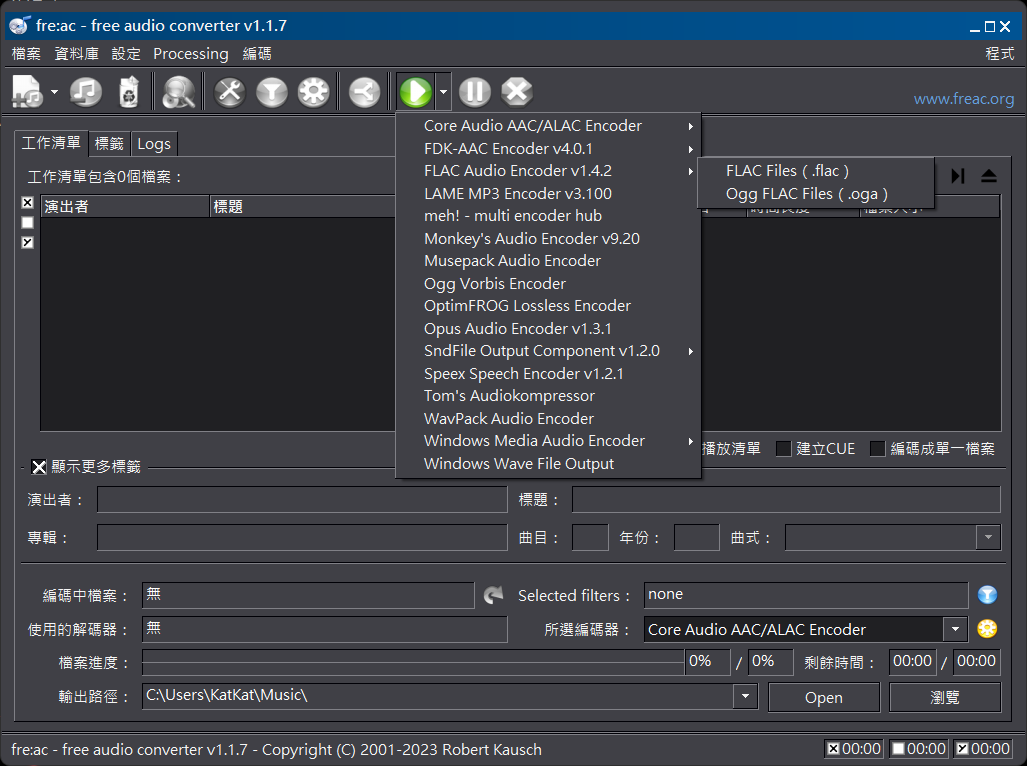Enable the 編碼成單一檔案 checkbox
Viewport: 1027px width, 766px height.
pyautogui.click(x=878, y=449)
